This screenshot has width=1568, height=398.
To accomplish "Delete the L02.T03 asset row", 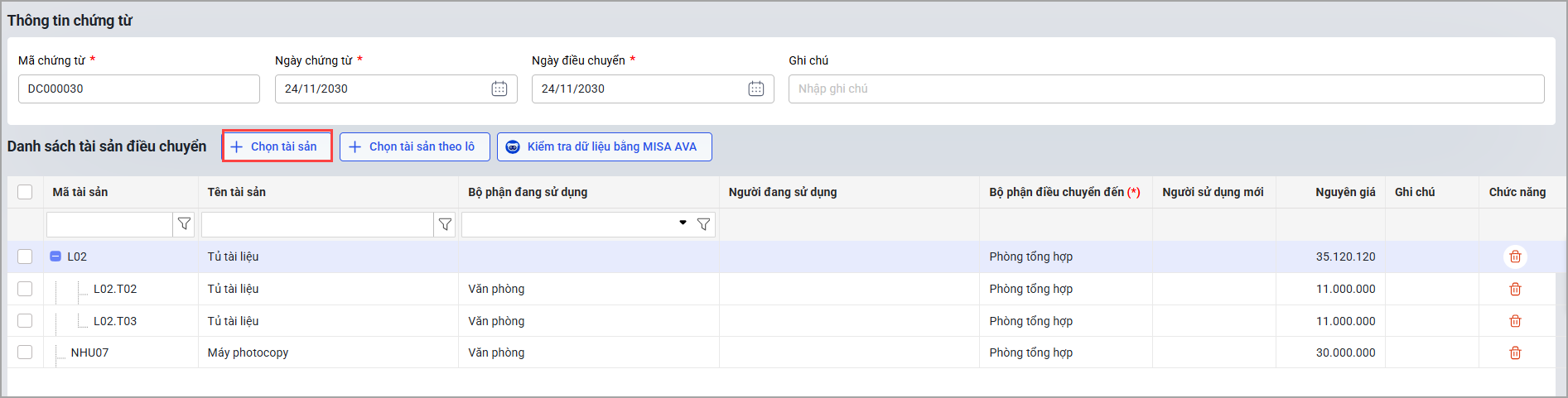I will click(x=1515, y=321).
